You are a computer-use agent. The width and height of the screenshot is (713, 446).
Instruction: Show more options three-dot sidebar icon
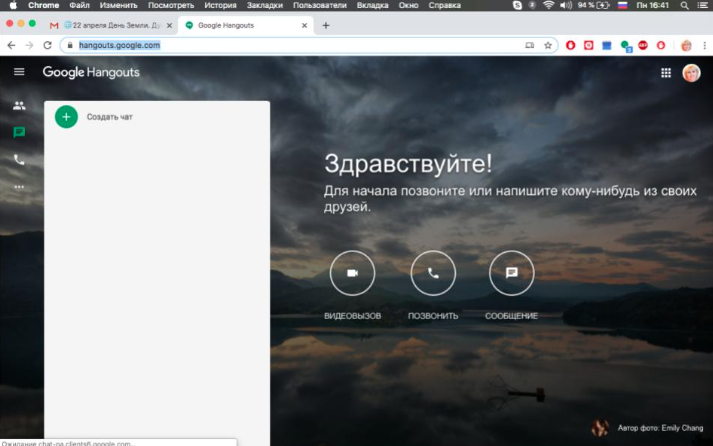(x=19, y=187)
